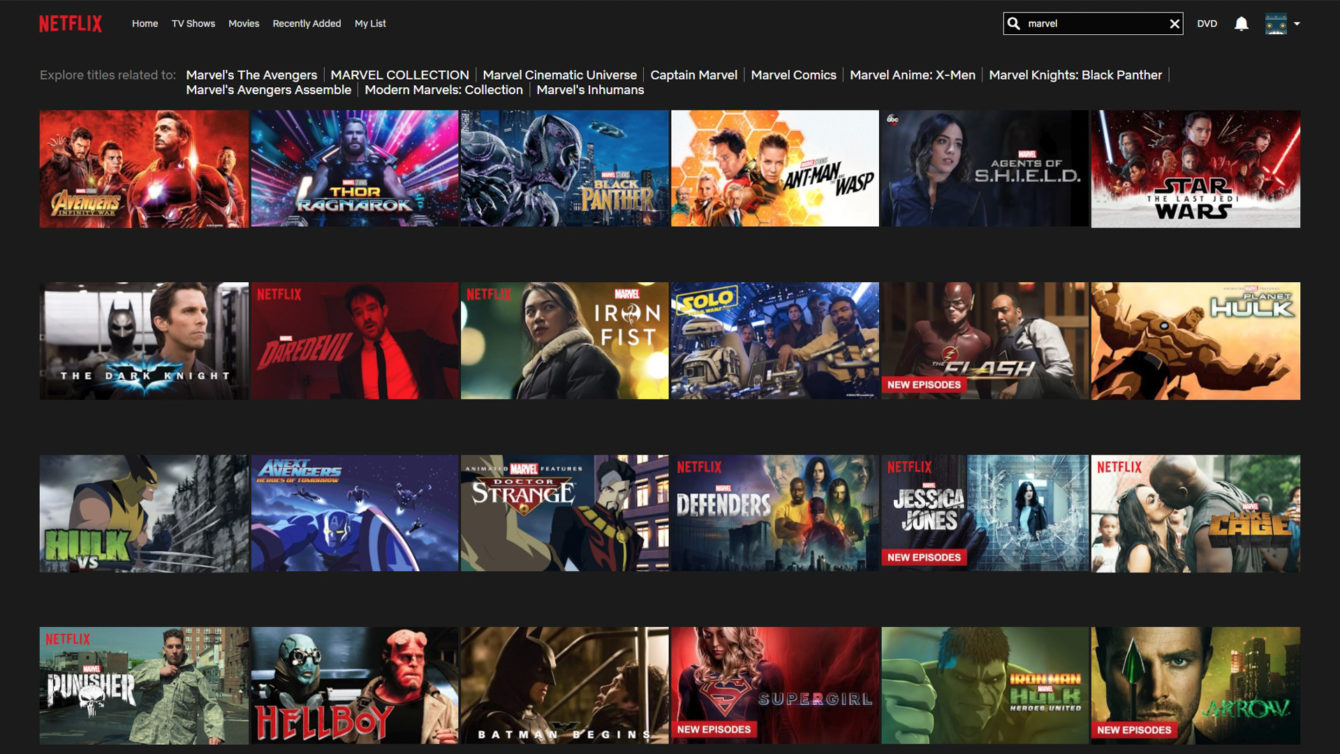Select the Marvel Knights: Black Panther link

(1073, 74)
